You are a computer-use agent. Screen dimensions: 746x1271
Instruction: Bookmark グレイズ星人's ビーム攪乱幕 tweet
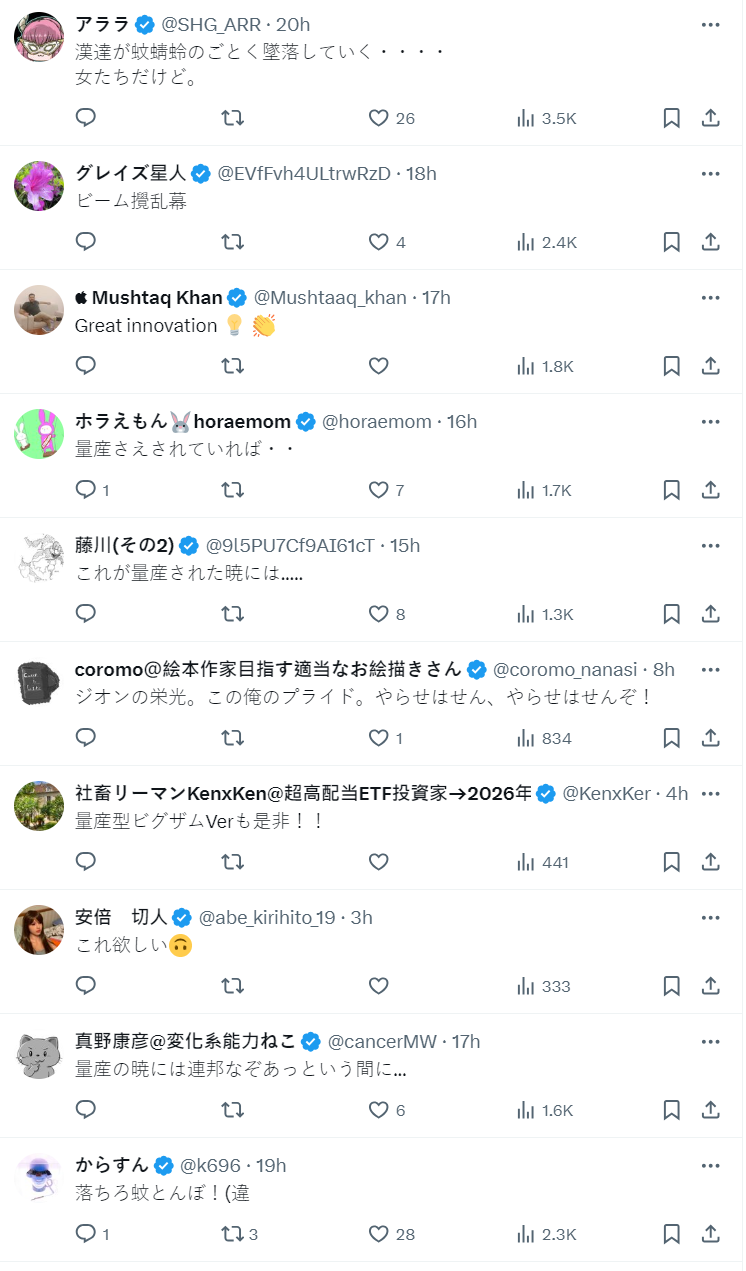(x=672, y=242)
